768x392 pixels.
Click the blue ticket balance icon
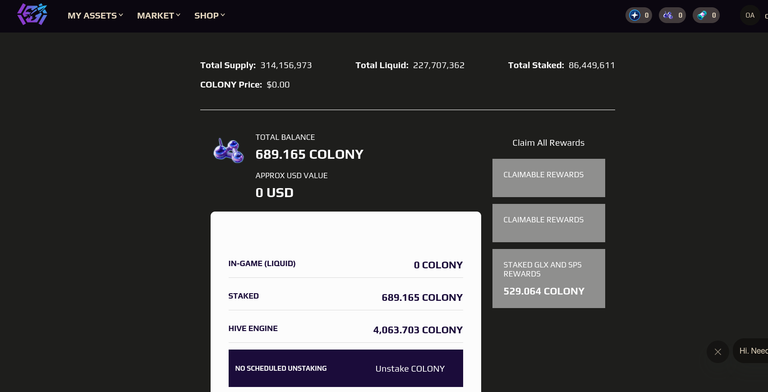[x=701, y=15]
